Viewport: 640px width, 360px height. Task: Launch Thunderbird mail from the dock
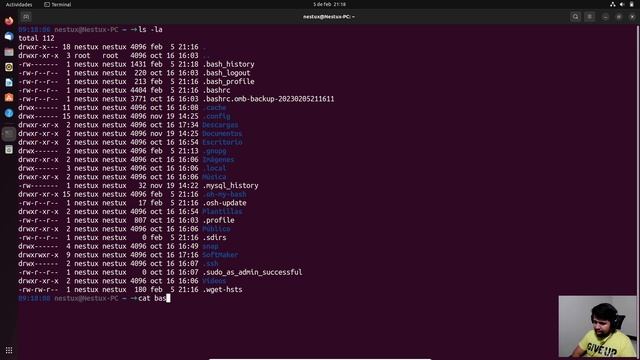point(9,36)
